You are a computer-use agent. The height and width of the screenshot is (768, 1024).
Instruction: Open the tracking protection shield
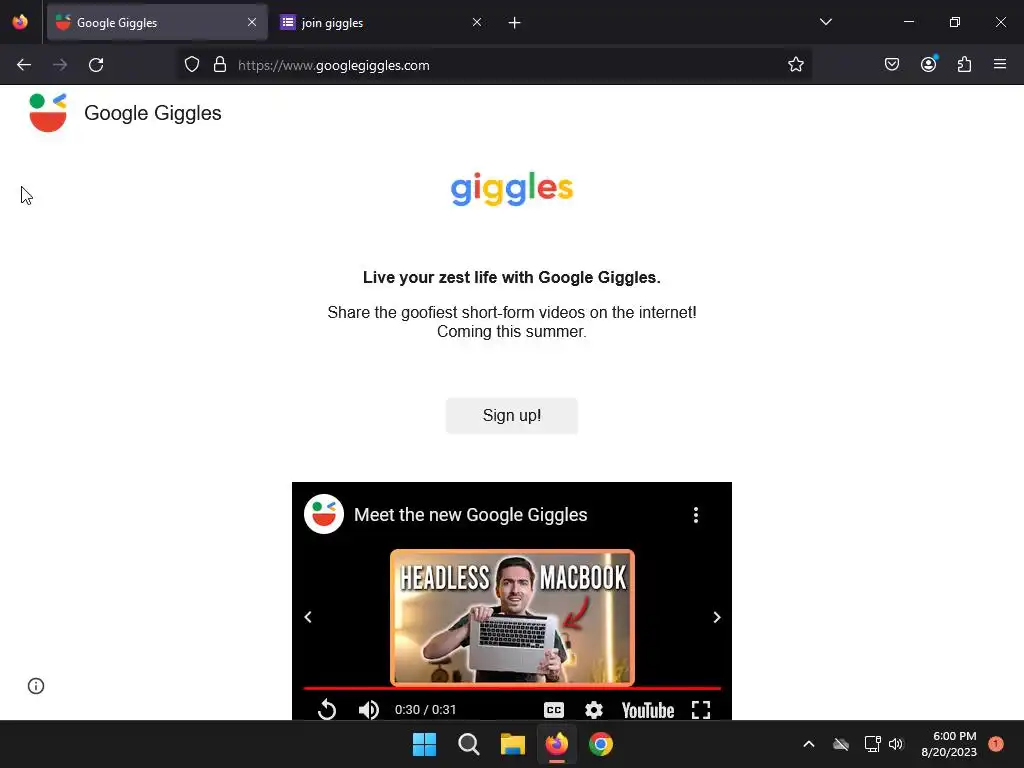click(x=192, y=65)
